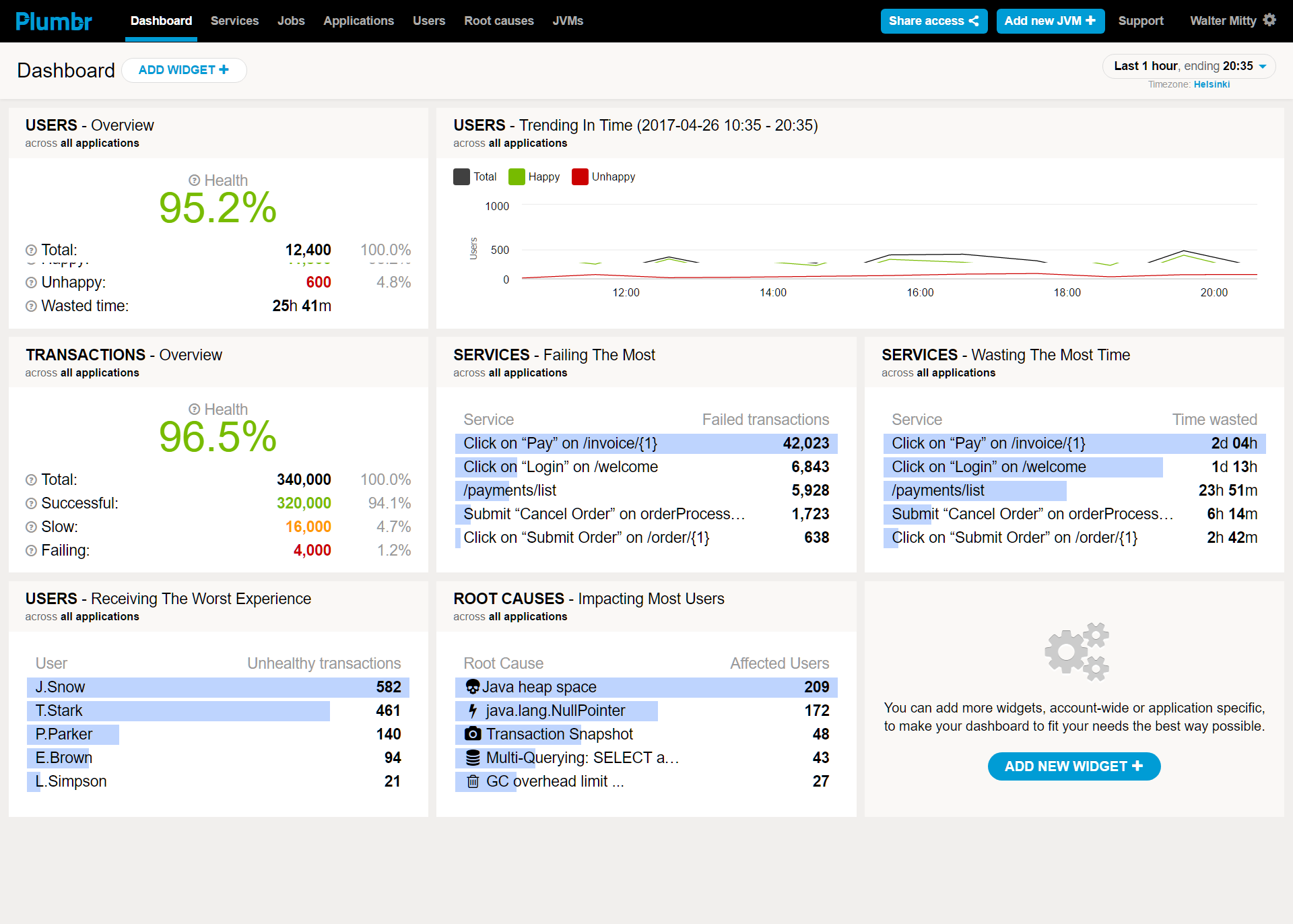Click the skull icon beside Java heap space

coord(473,687)
